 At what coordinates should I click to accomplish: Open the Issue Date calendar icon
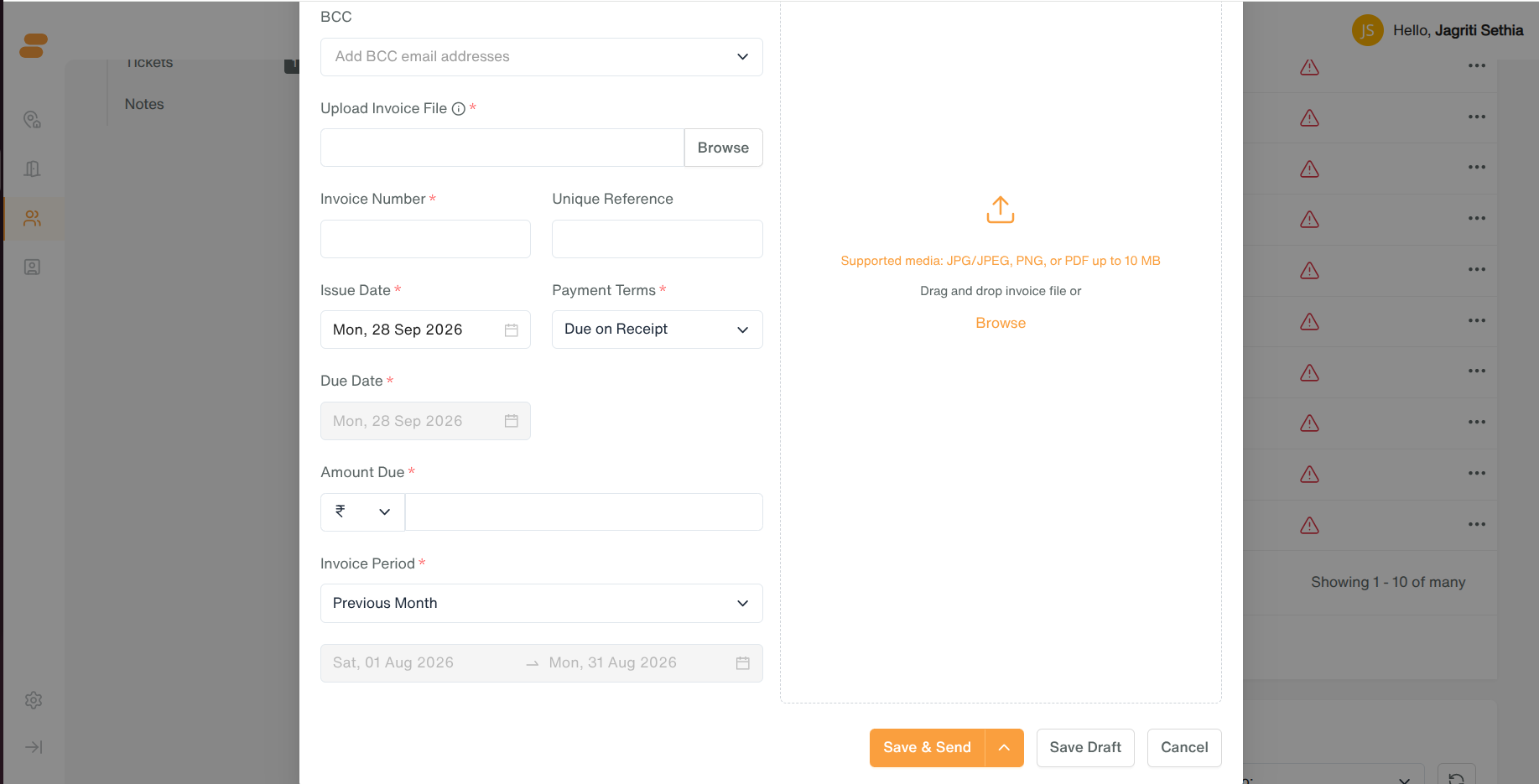(512, 330)
